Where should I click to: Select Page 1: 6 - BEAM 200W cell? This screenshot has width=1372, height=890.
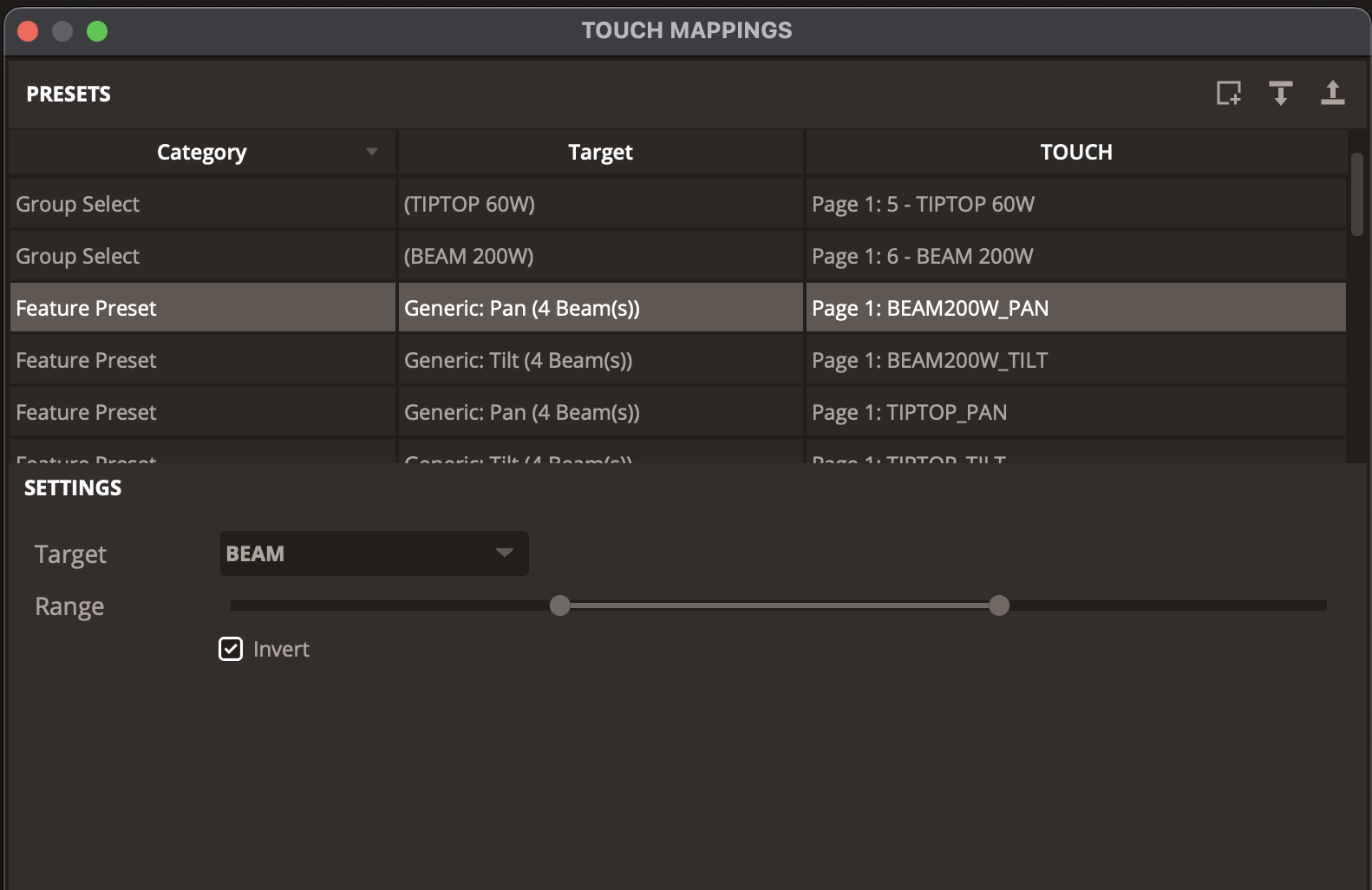(1076, 256)
